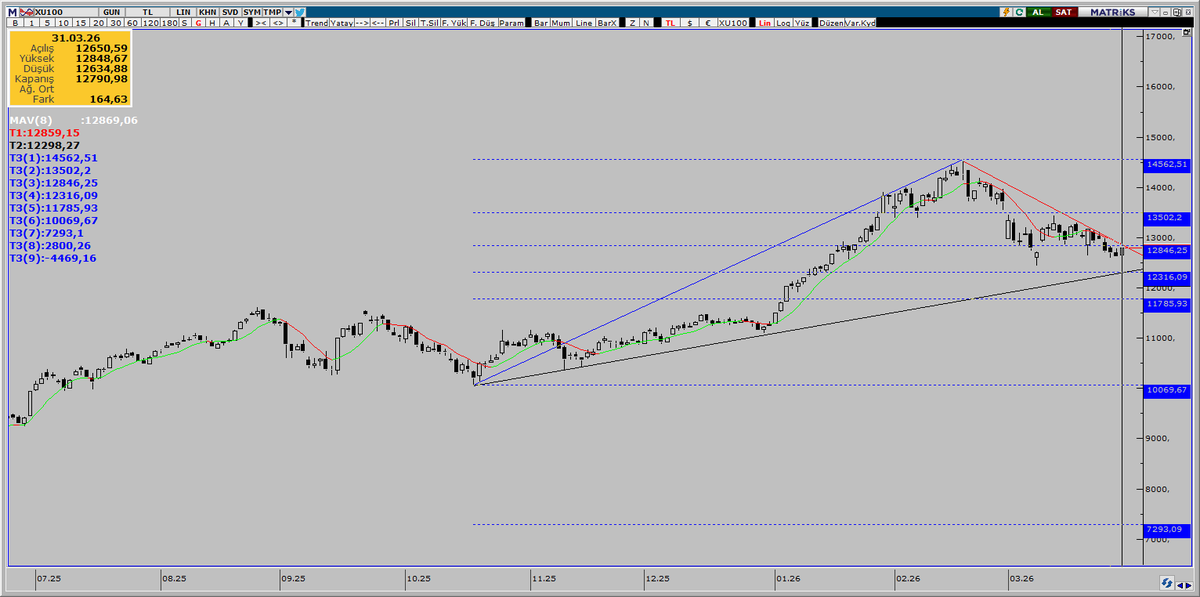Open the GUN period selector

[x=112, y=12]
